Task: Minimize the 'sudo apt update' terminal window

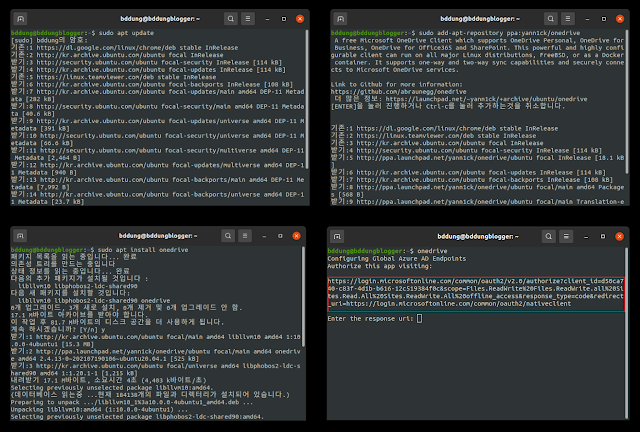Action: point(267,19)
